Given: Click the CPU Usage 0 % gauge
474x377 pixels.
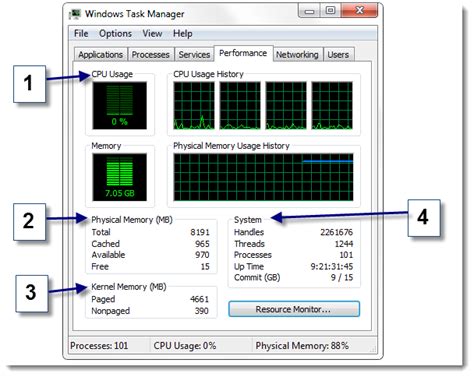Looking at the screenshot, I should (120, 105).
